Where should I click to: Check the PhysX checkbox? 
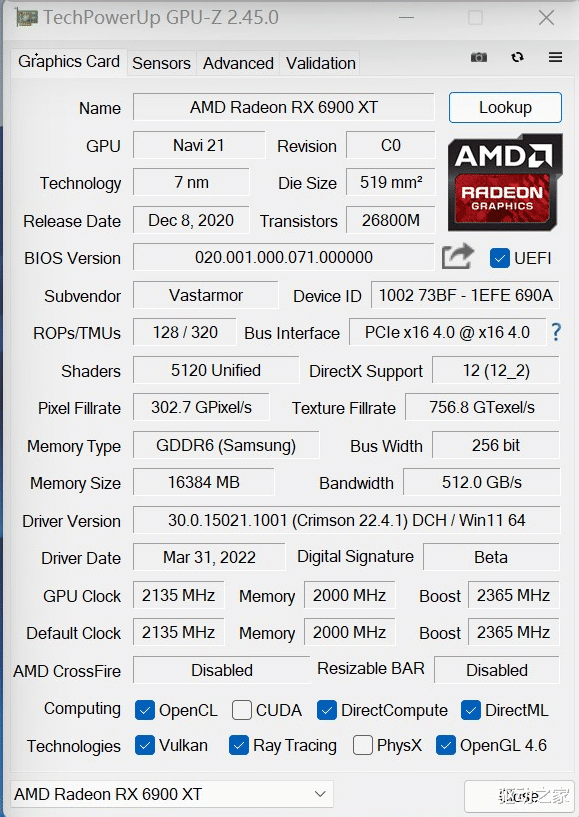(x=361, y=745)
